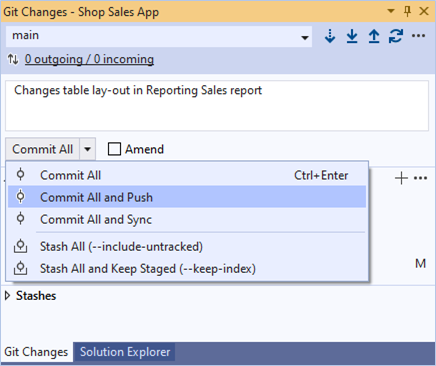
Task: Switch to the Git Changes tab
Action: (36, 352)
